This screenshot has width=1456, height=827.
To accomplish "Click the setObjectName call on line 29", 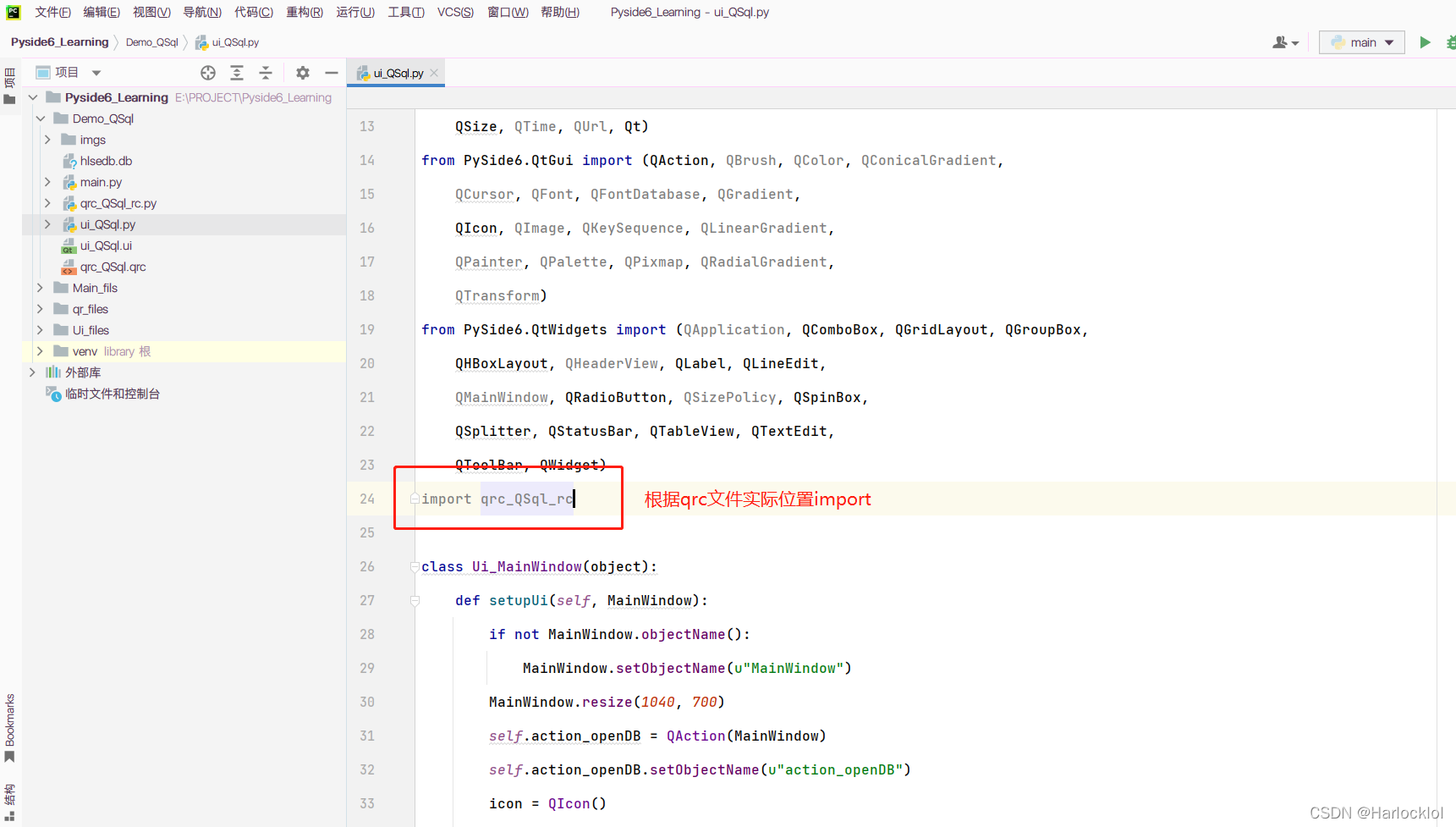I will [x=671, y=668].
